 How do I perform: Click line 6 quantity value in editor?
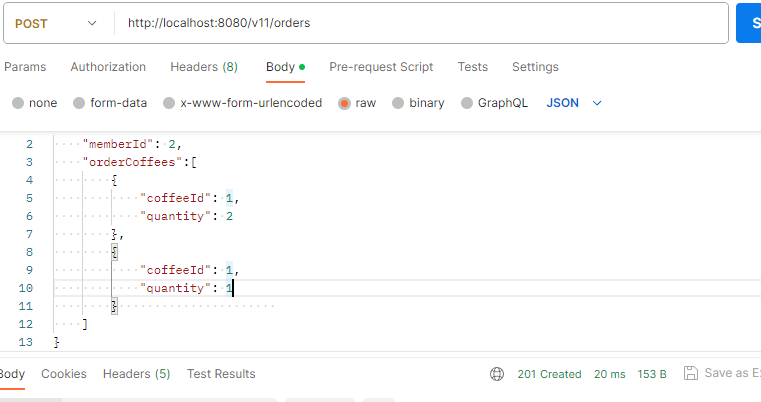[x=230, y=216]
